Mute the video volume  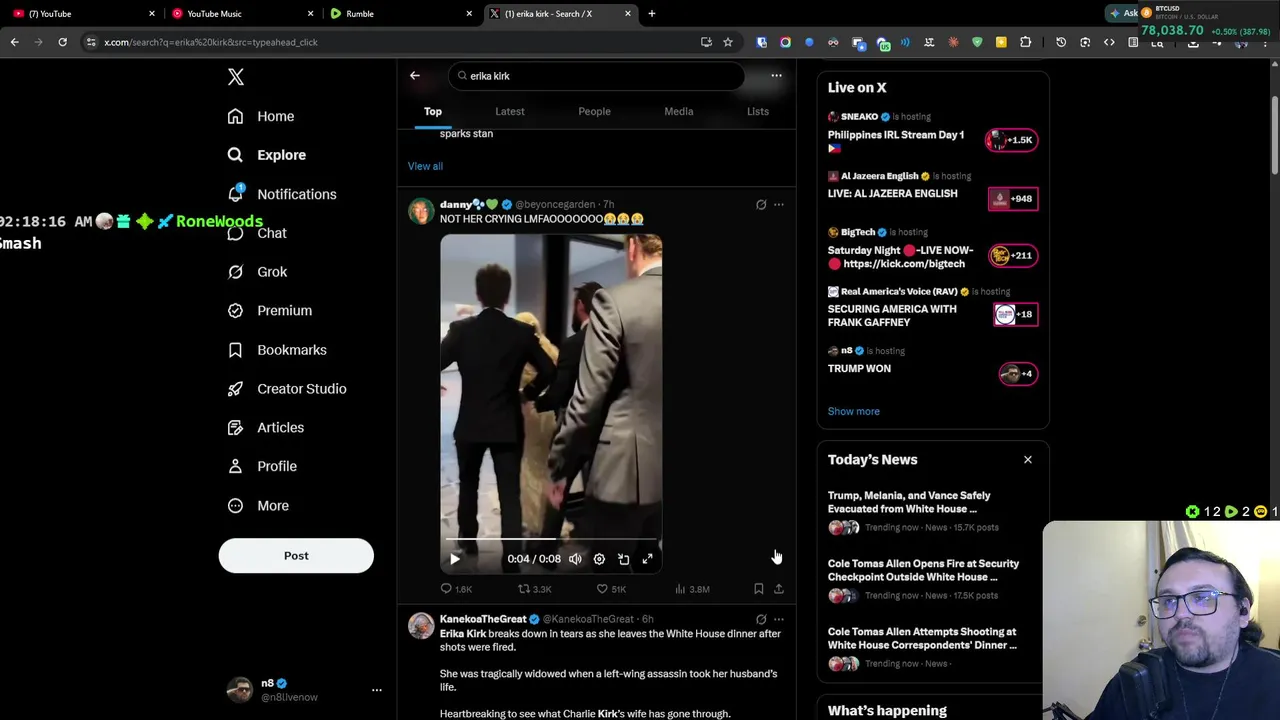click(x=575, y=559)
